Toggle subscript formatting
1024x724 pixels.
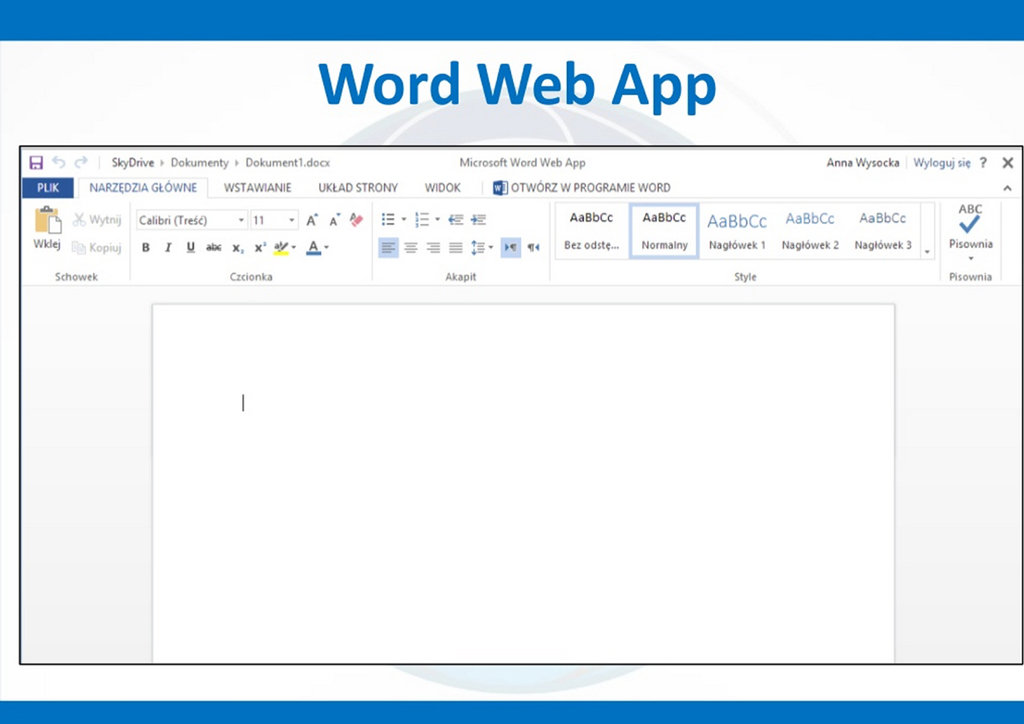click(238, 248)
